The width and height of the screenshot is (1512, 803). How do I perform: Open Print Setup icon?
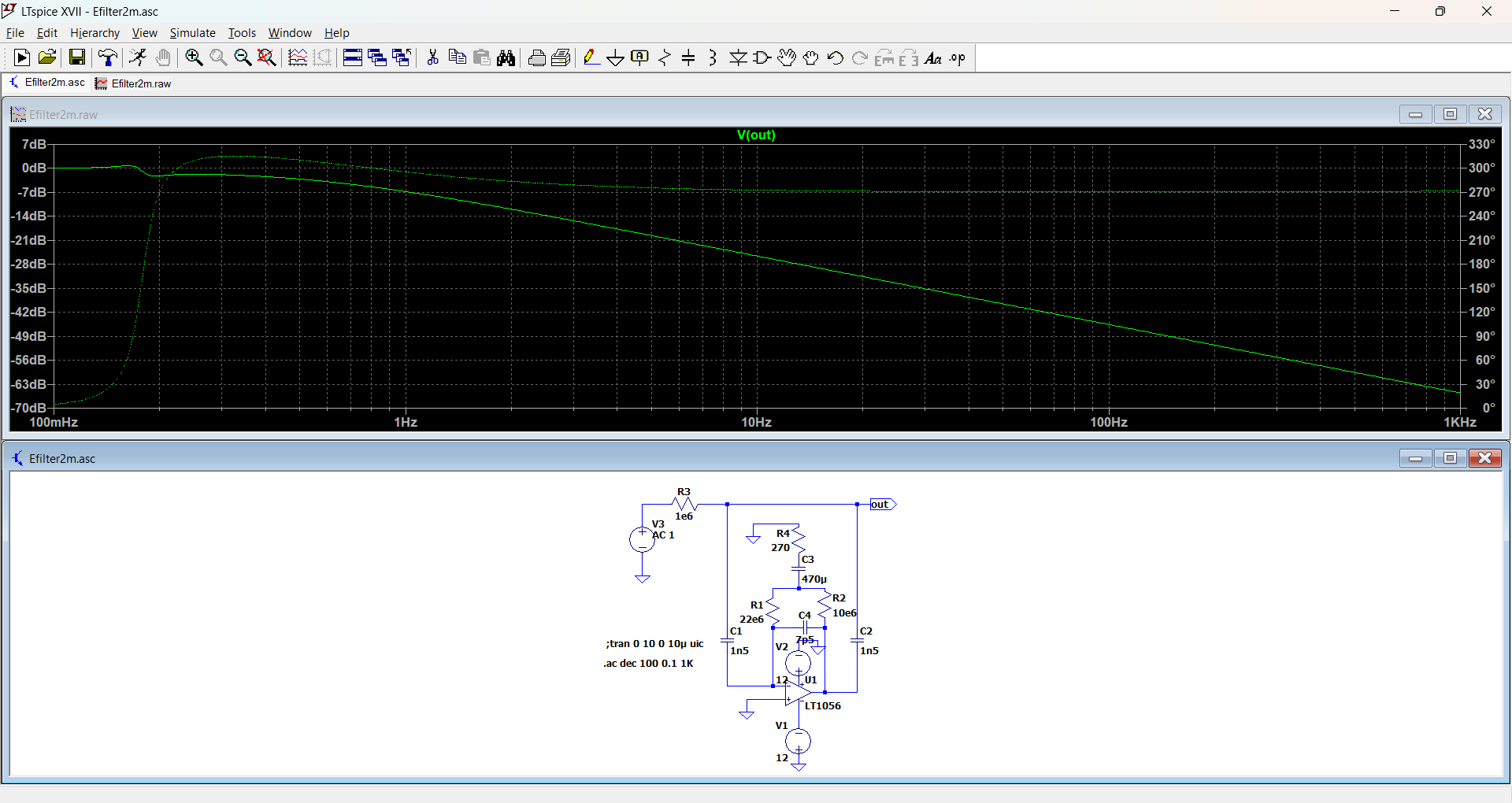coord(561,57)
